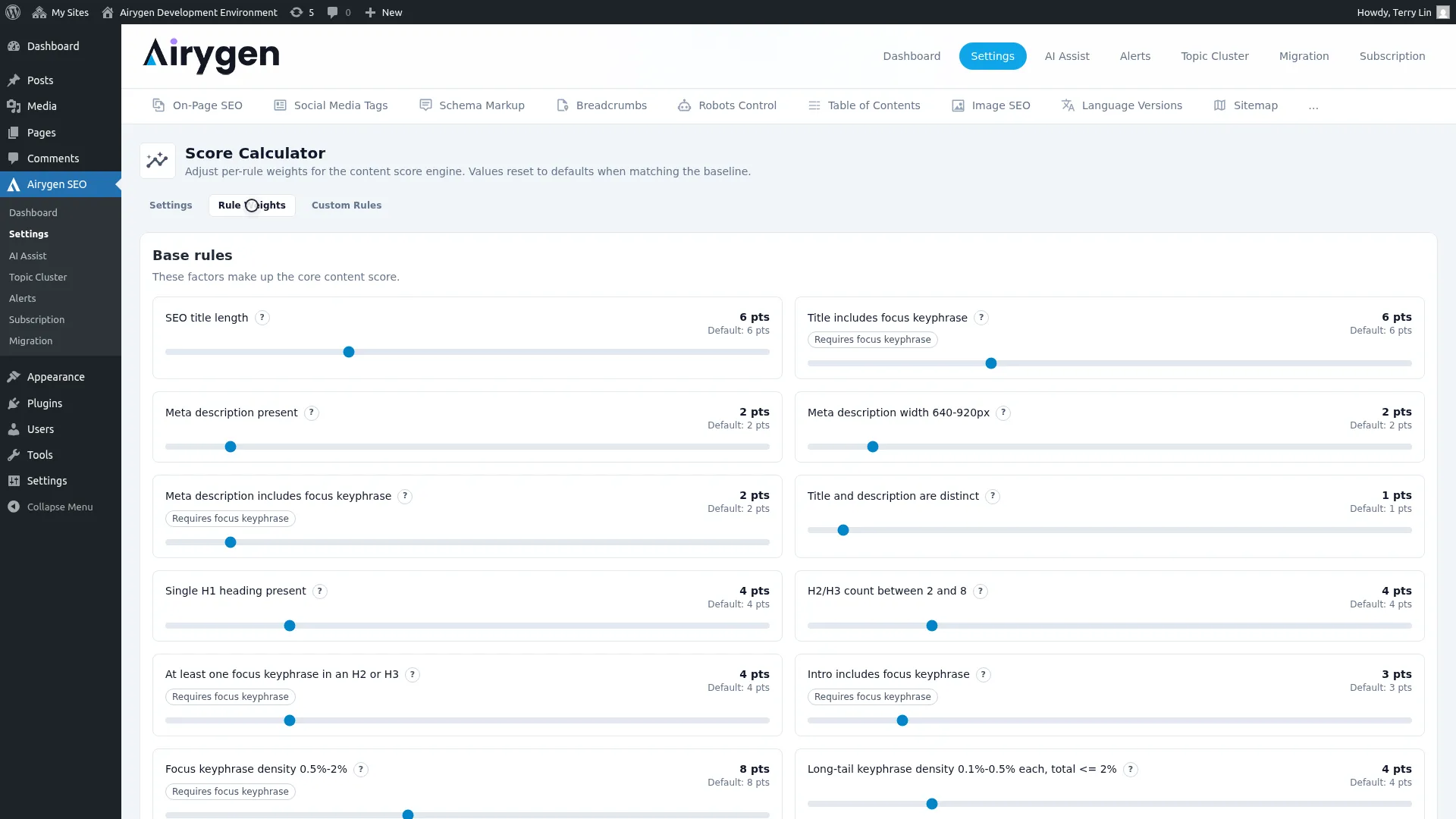The image size is (1456, 819).
Task: Go to Subscription in top navigation
Action: click(x=1392, y=56)
